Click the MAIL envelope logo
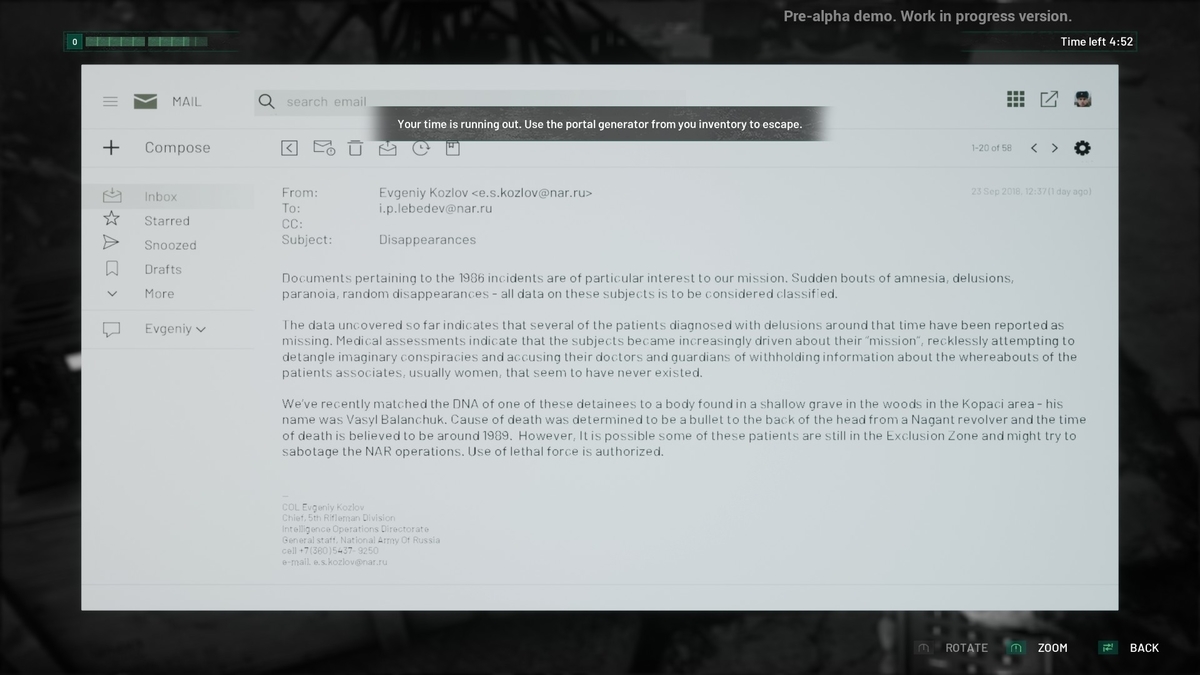The image size is (1200, 675). 146,101
